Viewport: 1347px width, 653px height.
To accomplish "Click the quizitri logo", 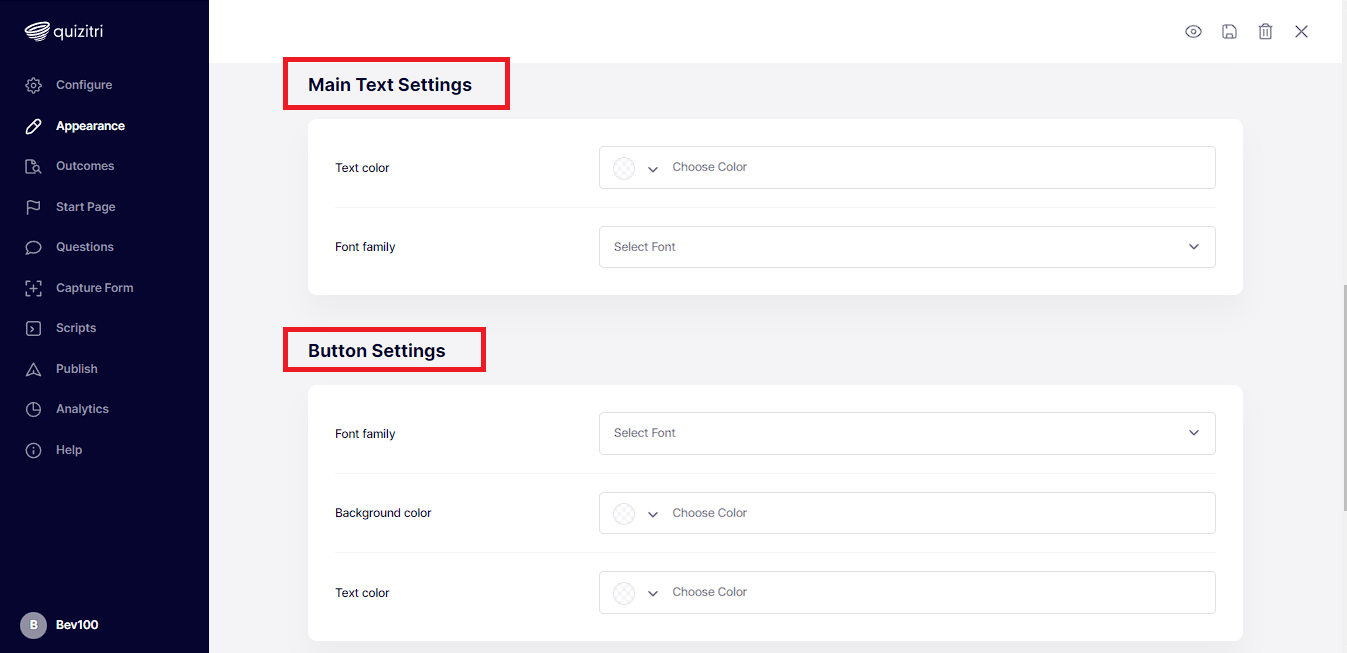I will [64, 32].
